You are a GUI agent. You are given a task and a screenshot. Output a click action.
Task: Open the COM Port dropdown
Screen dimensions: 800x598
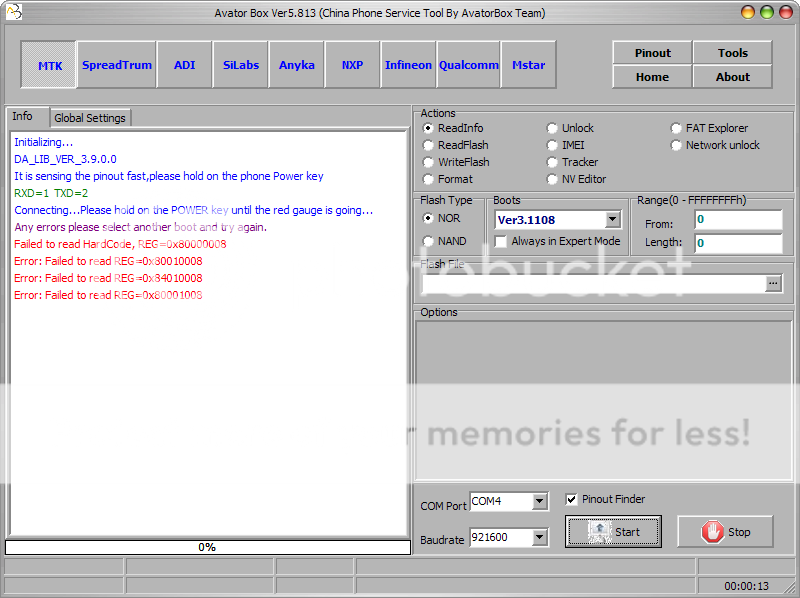[x=539, y=502]
